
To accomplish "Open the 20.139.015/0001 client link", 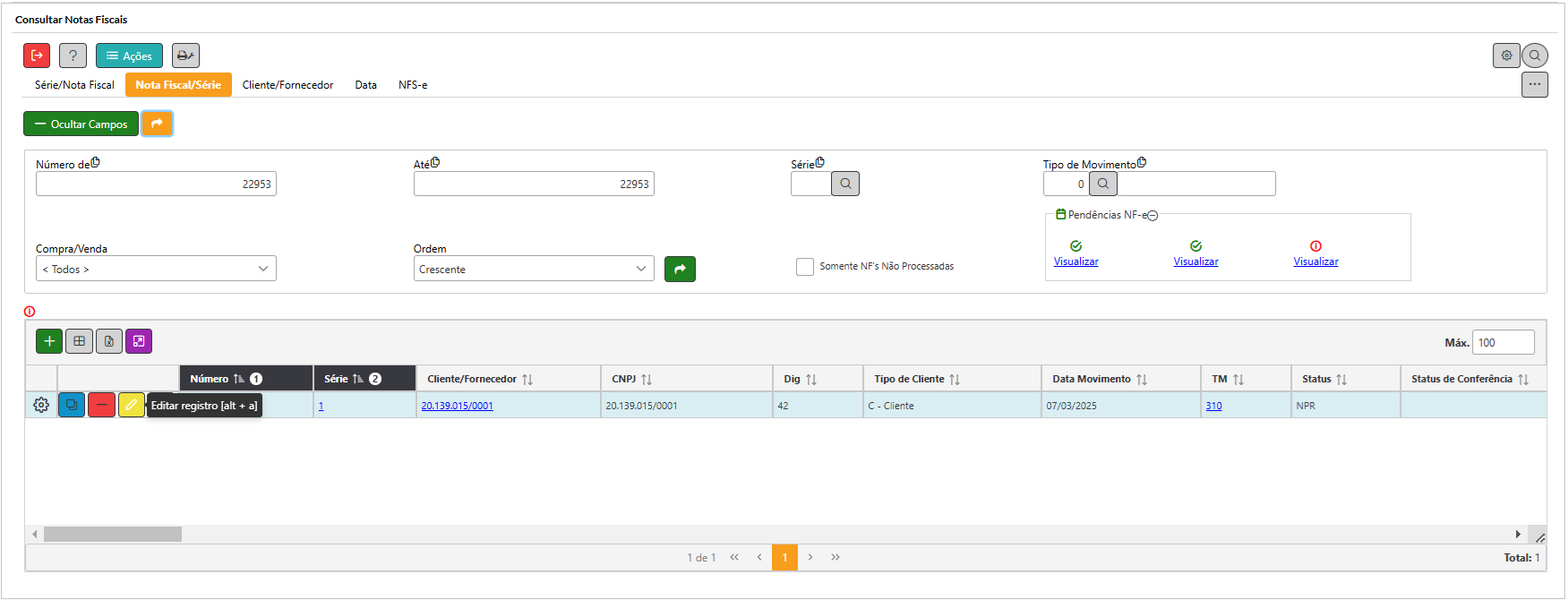I will click(457, 406).
